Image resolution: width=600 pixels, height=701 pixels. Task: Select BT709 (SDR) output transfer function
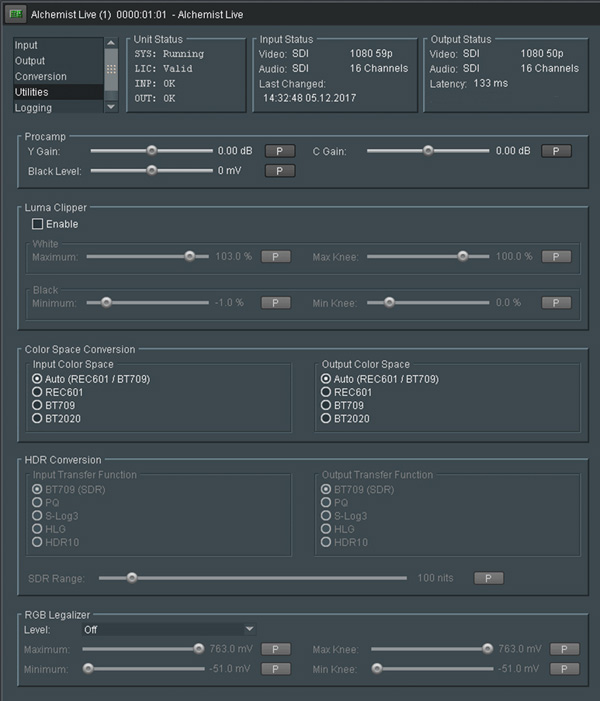coord(357,490)
